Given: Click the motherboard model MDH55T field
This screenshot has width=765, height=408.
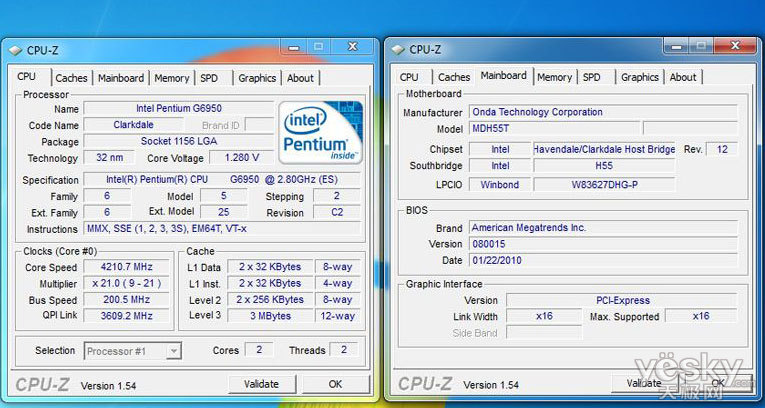Looking at the screenshot, I should tap(554, 129).
